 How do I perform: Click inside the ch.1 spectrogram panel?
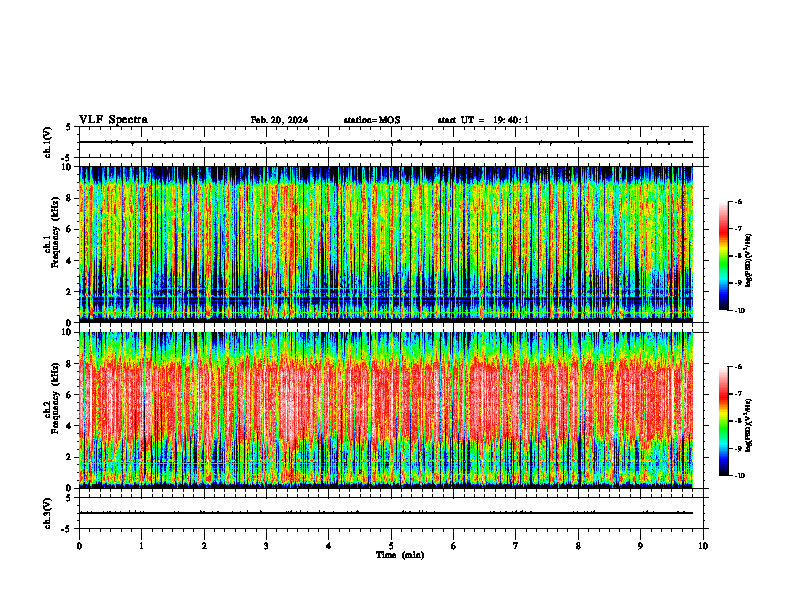(386, 244)
